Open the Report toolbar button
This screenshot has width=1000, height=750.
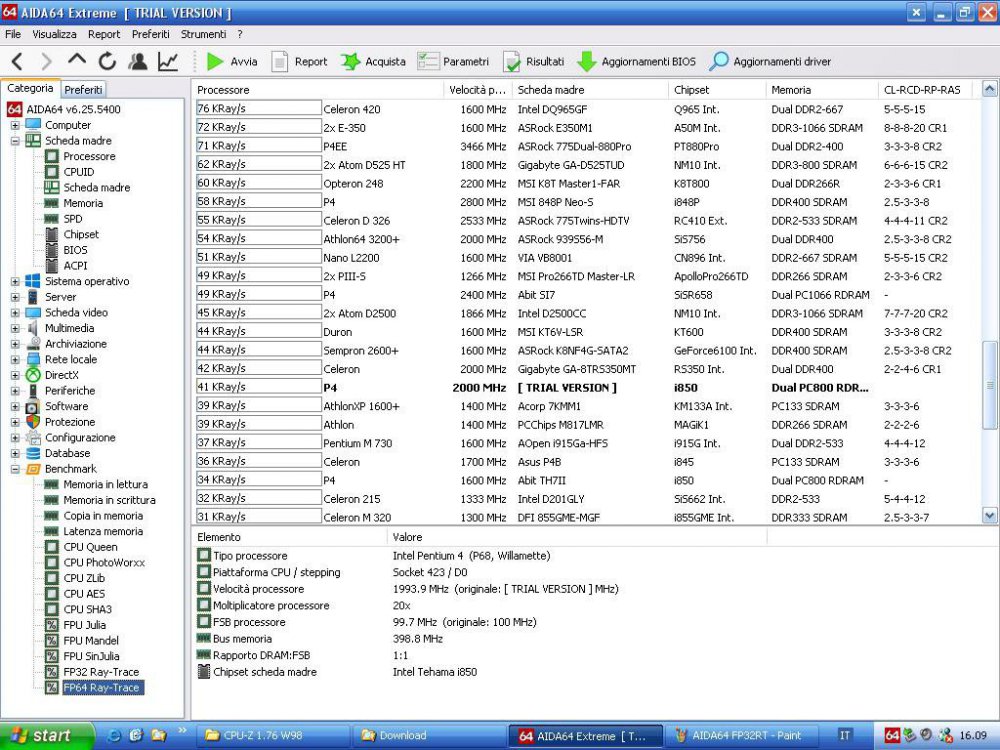click(299, 62)
